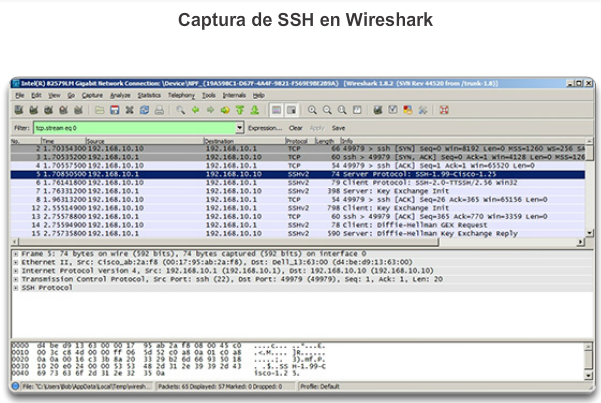601x403 pixels.
Task: Select packet 7 Server: Key Exchange Init
Action: click(x=298, y=191)
